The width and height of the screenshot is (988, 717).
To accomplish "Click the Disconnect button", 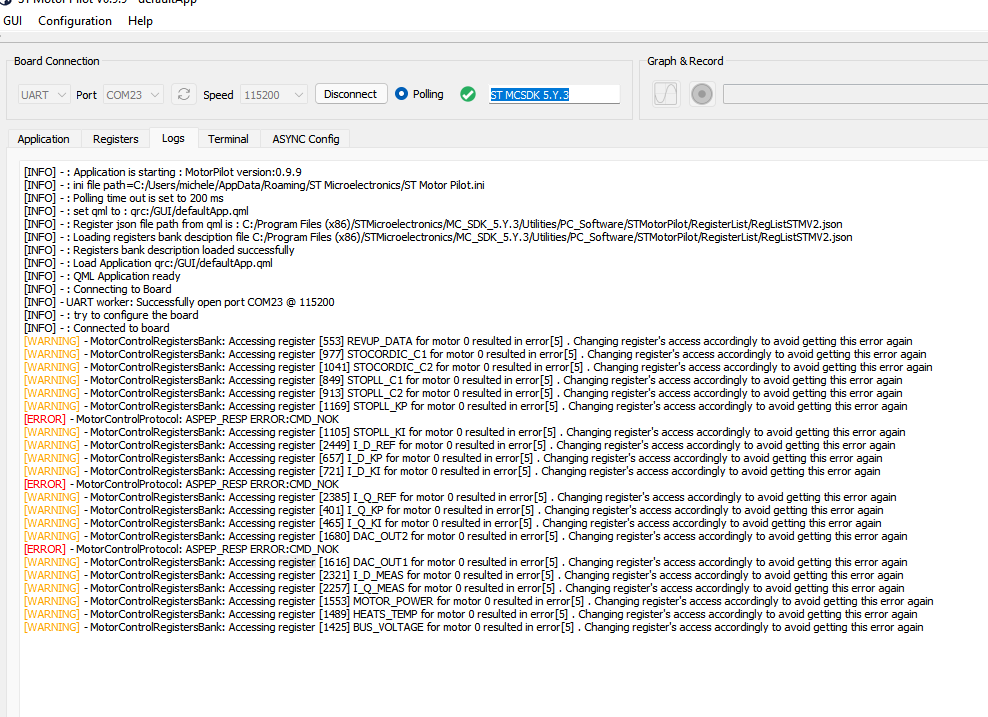I will pos(350,94).
